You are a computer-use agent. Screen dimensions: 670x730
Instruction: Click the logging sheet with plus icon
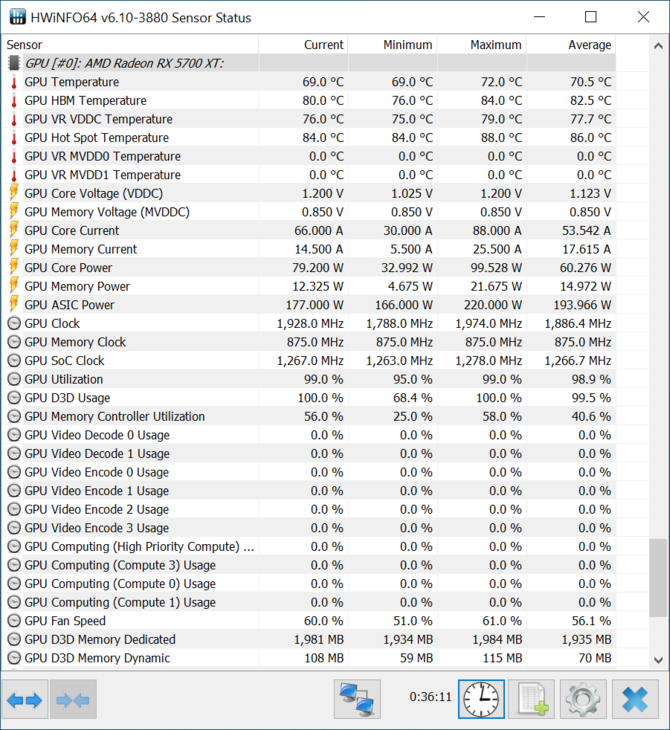point(532,699)
